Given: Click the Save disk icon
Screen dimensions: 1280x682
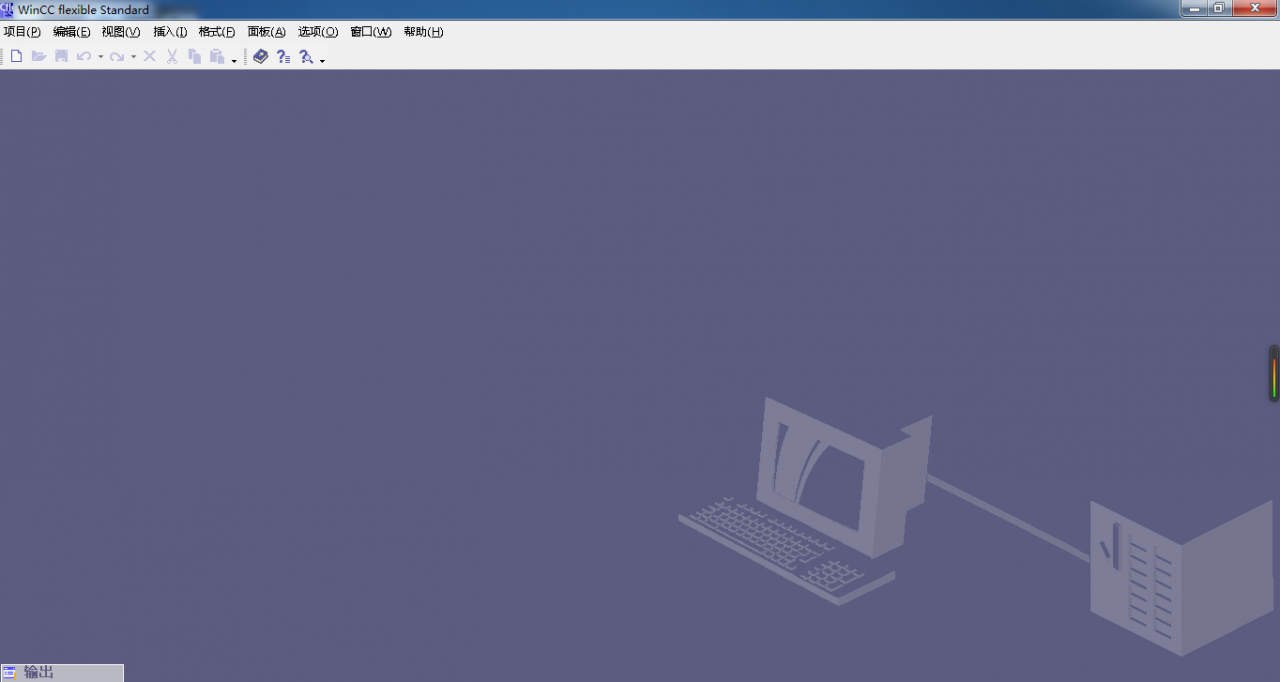Looking at the screenshot, I should pyautogui.click(x=61, y=57).
